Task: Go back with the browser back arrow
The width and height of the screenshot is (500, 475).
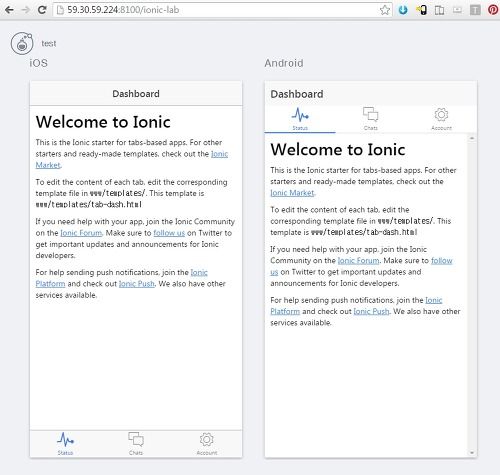Action: (x=9, y=10)
